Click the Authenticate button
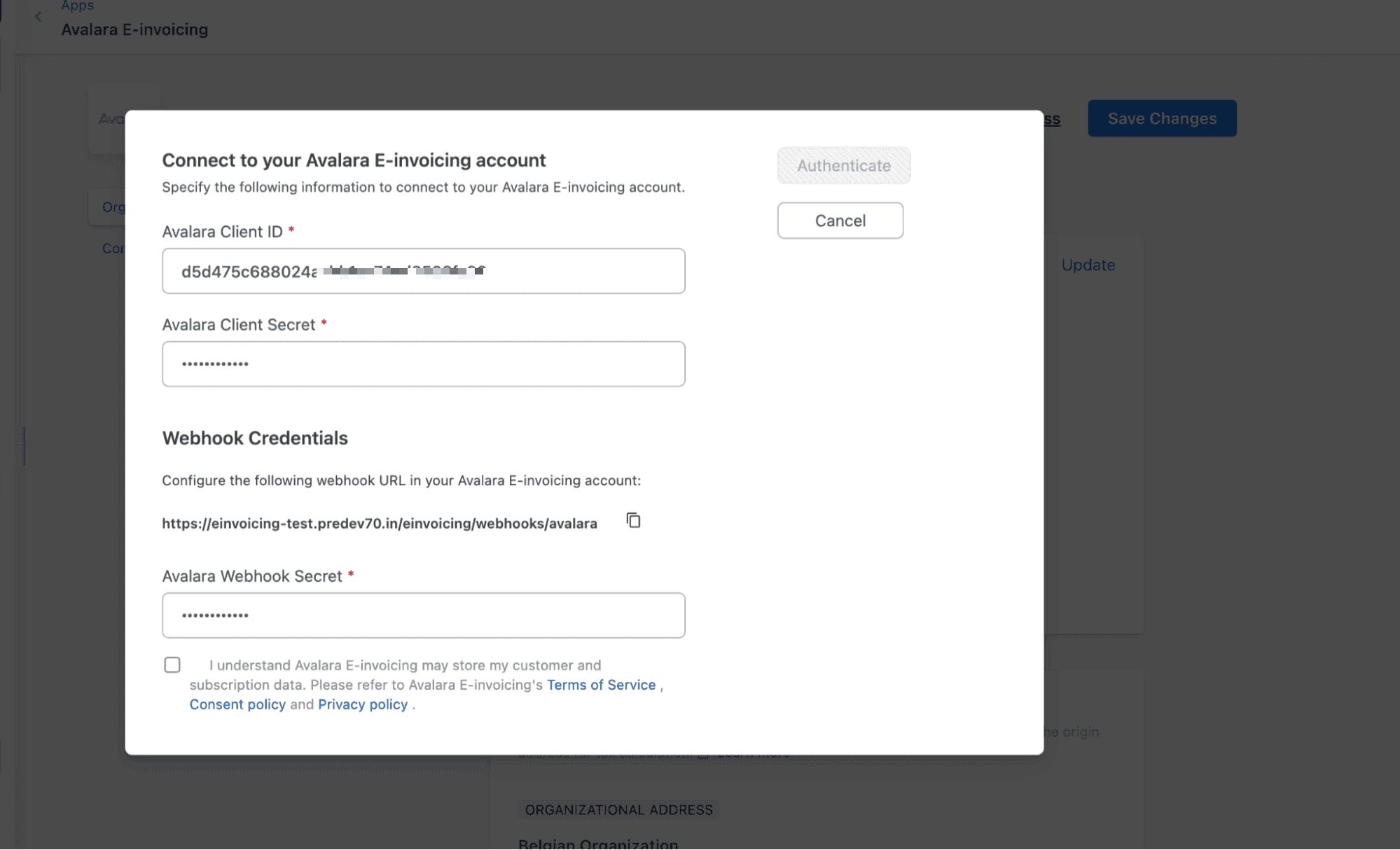The image size is (1400, 850). click(843, 165)
